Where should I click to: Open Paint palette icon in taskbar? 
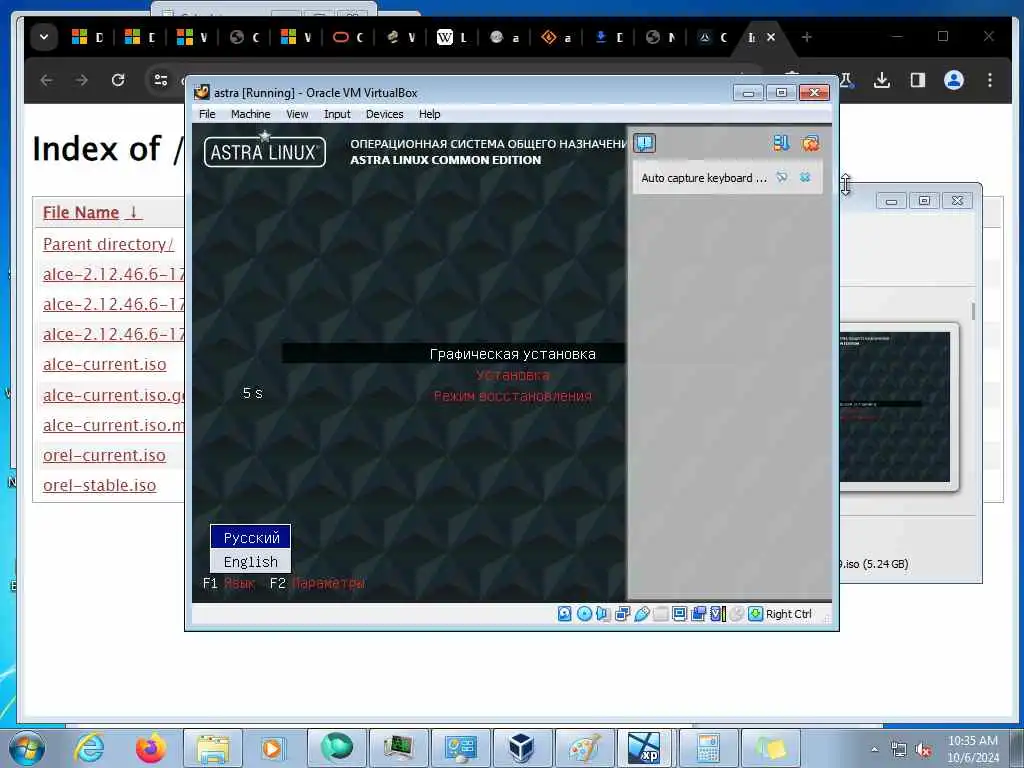point(584,748)
